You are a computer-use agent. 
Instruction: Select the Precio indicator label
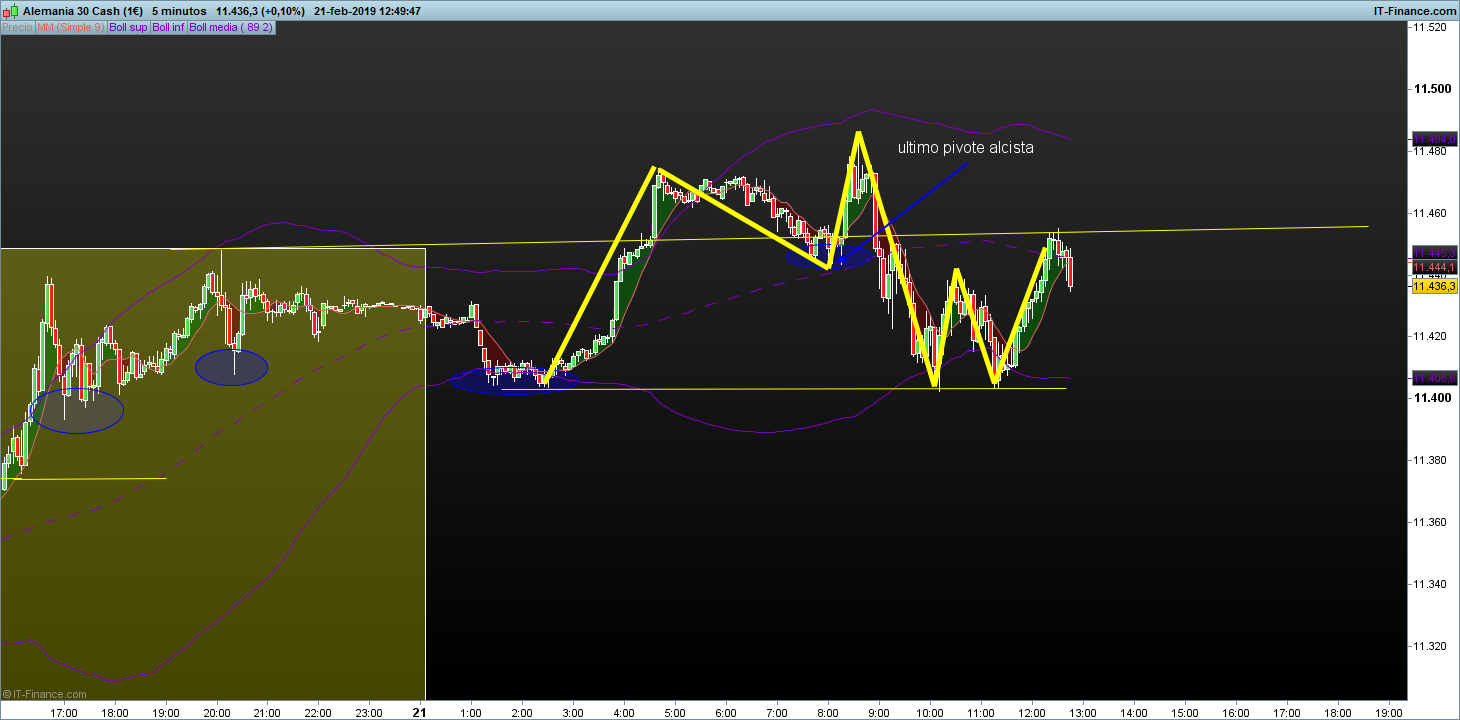[x=17, y=28]
